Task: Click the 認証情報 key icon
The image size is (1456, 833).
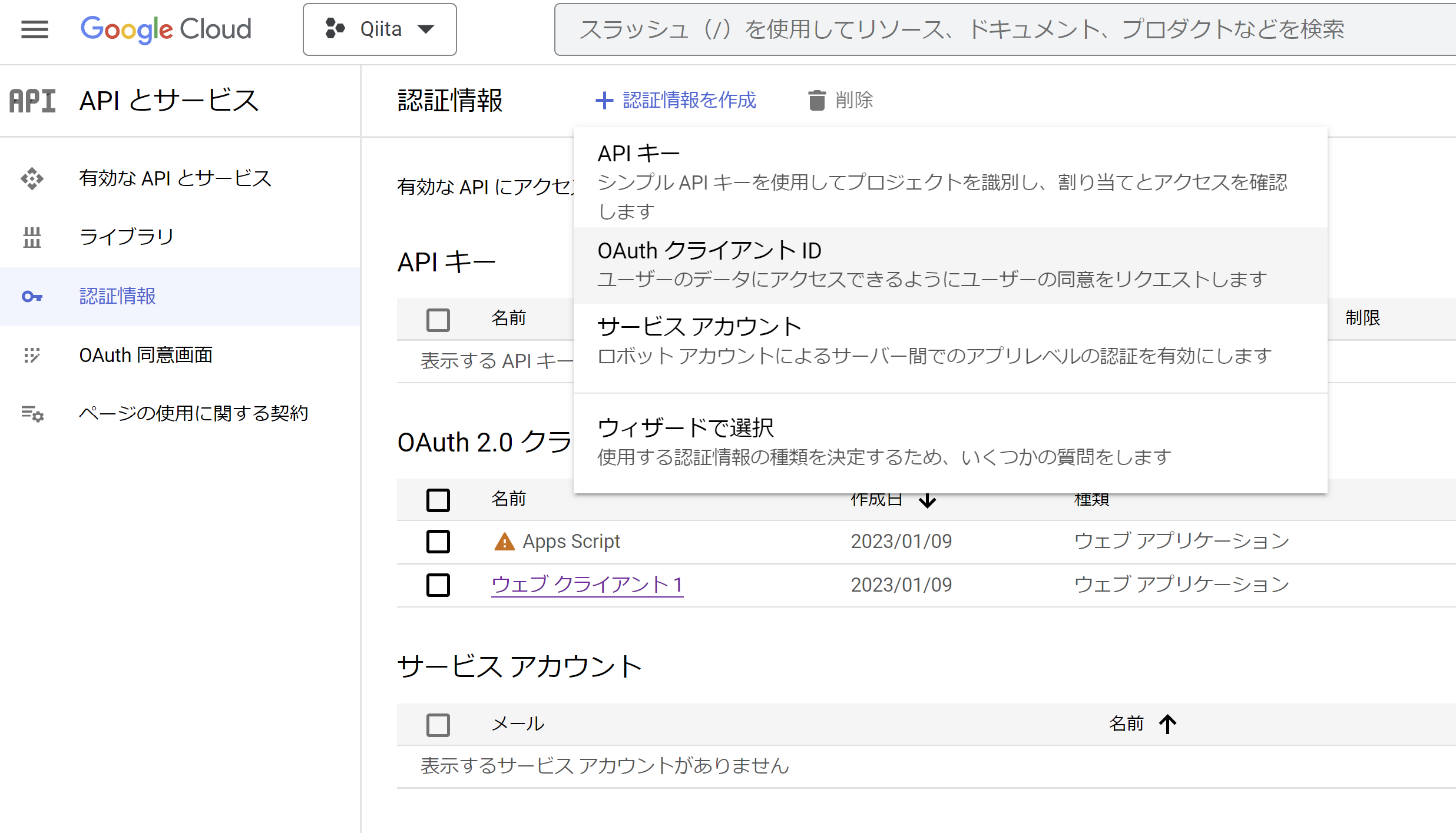Action: pos(32,297)
